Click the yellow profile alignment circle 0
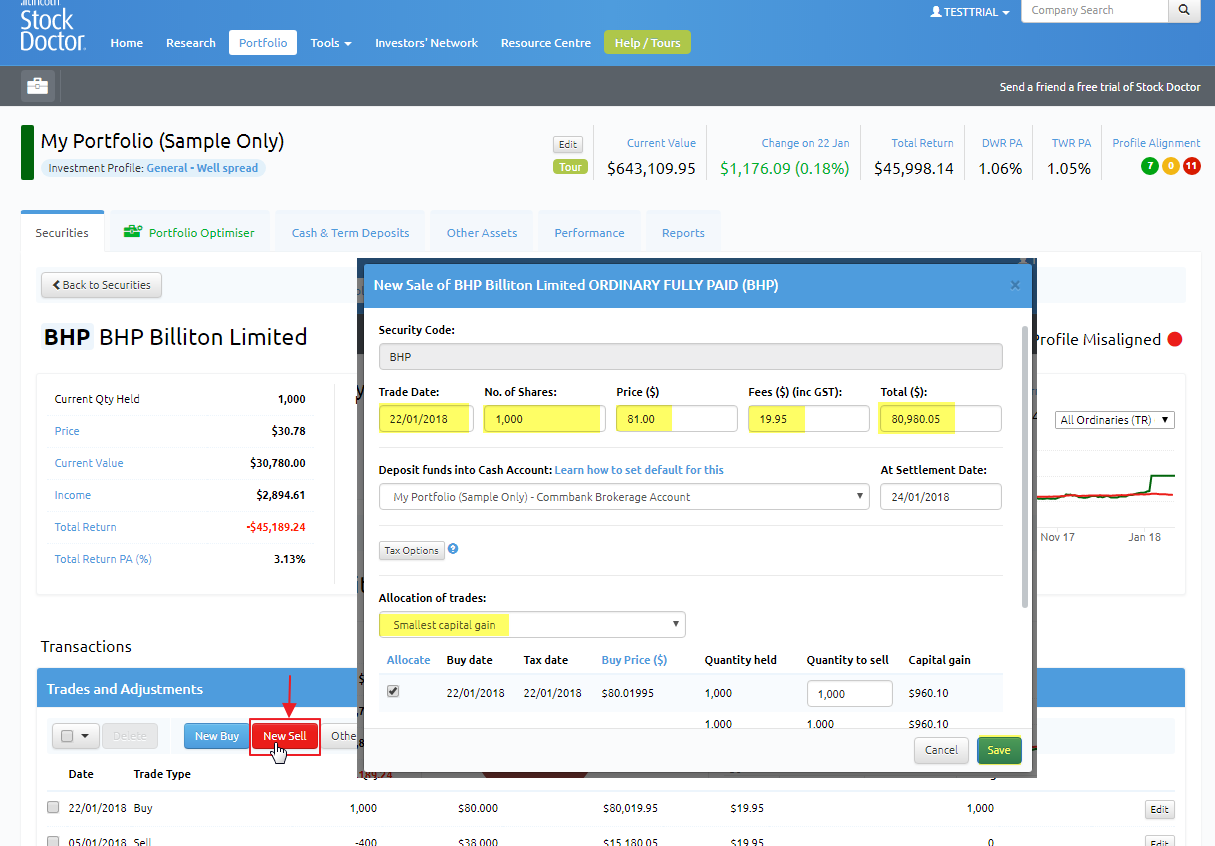Screen dimensions: 1215x846 (1170, 166)
